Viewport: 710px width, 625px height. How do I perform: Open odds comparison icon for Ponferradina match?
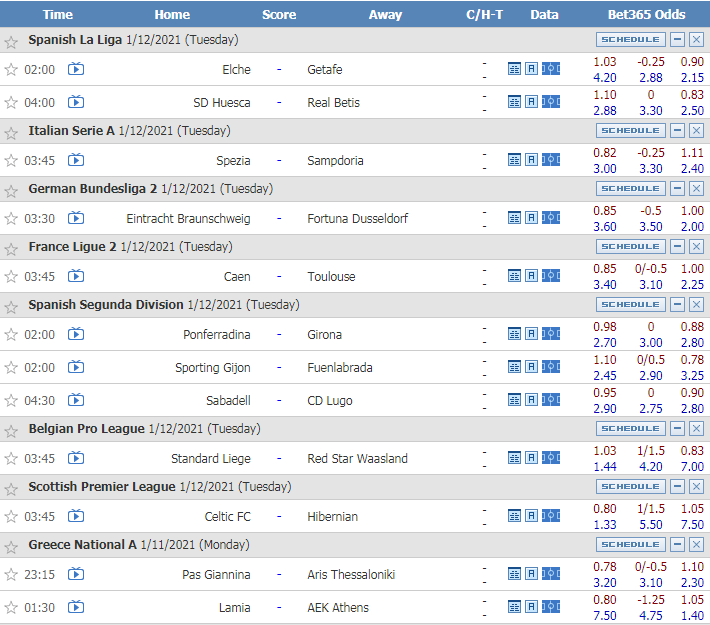coord(551,334)
